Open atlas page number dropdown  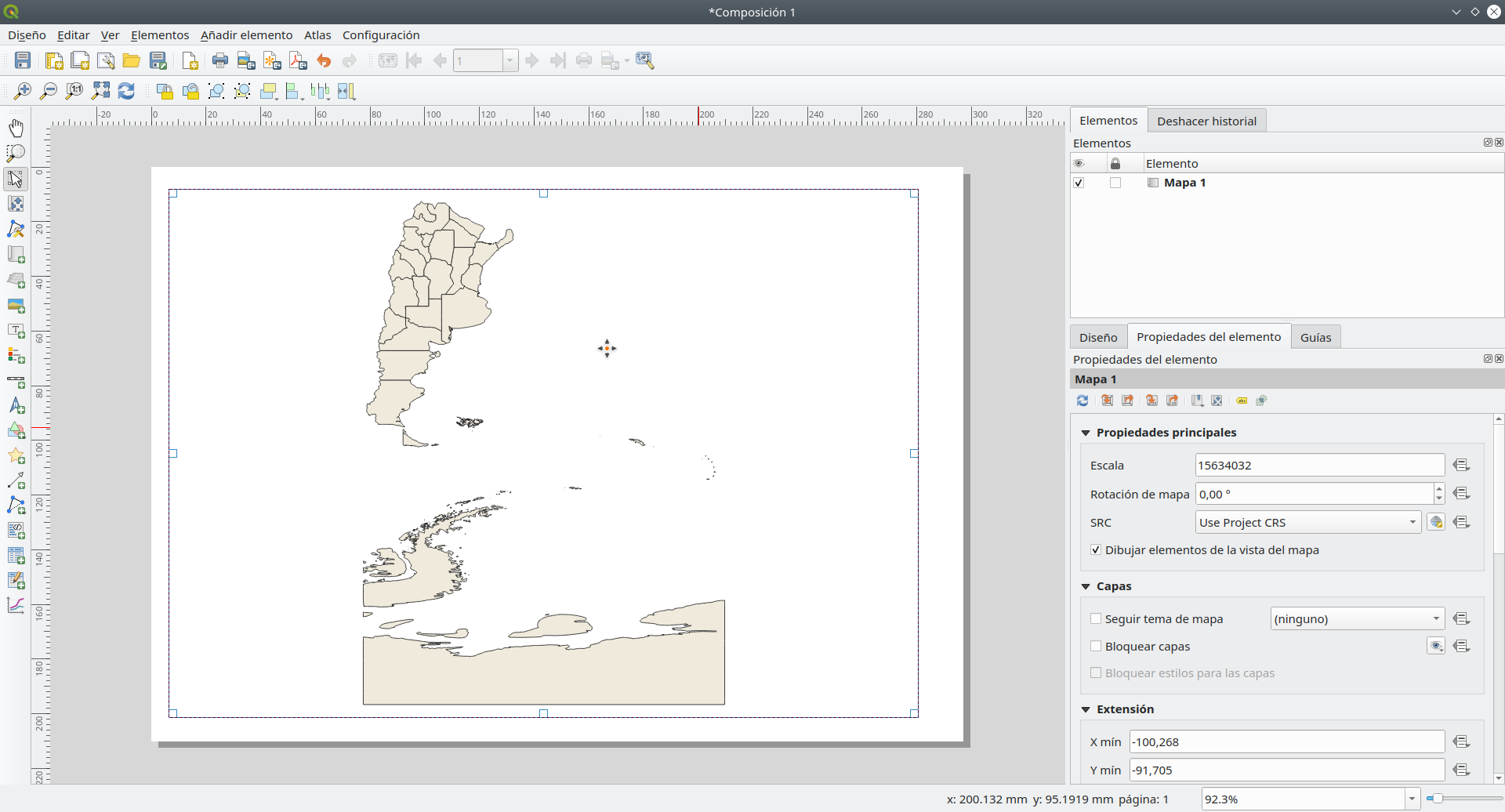coord(510,60)
